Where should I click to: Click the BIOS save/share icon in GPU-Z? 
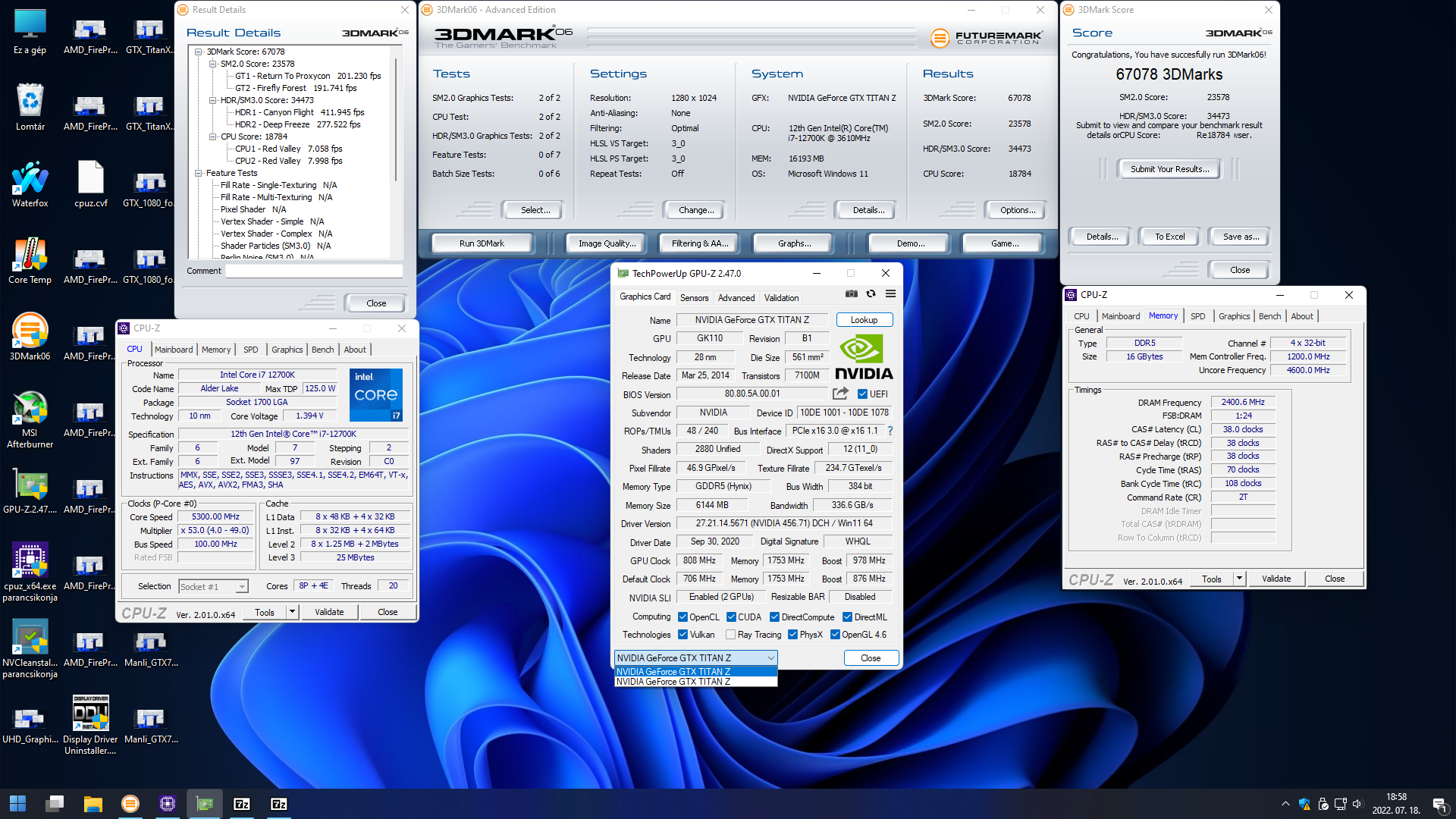pyautogui.click(x=840, y=394)
